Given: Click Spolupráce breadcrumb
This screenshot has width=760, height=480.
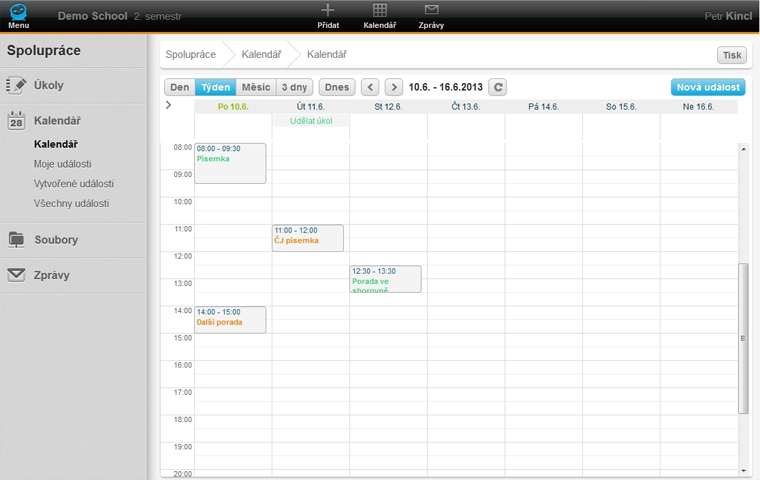Looking at the screenshot, I should pyautogui.click(x=190, y=54).
